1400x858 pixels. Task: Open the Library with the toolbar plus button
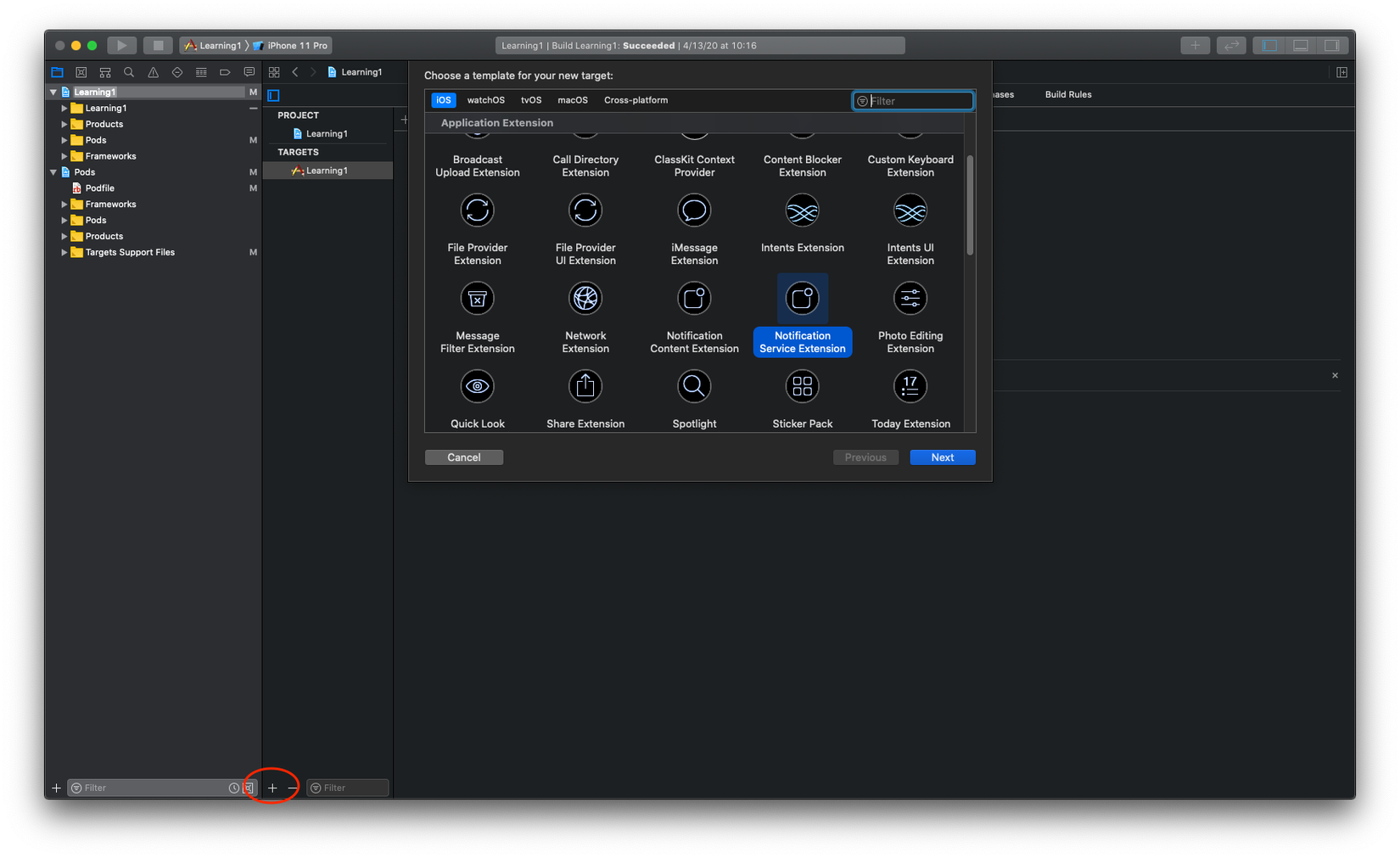[1195, 45]
